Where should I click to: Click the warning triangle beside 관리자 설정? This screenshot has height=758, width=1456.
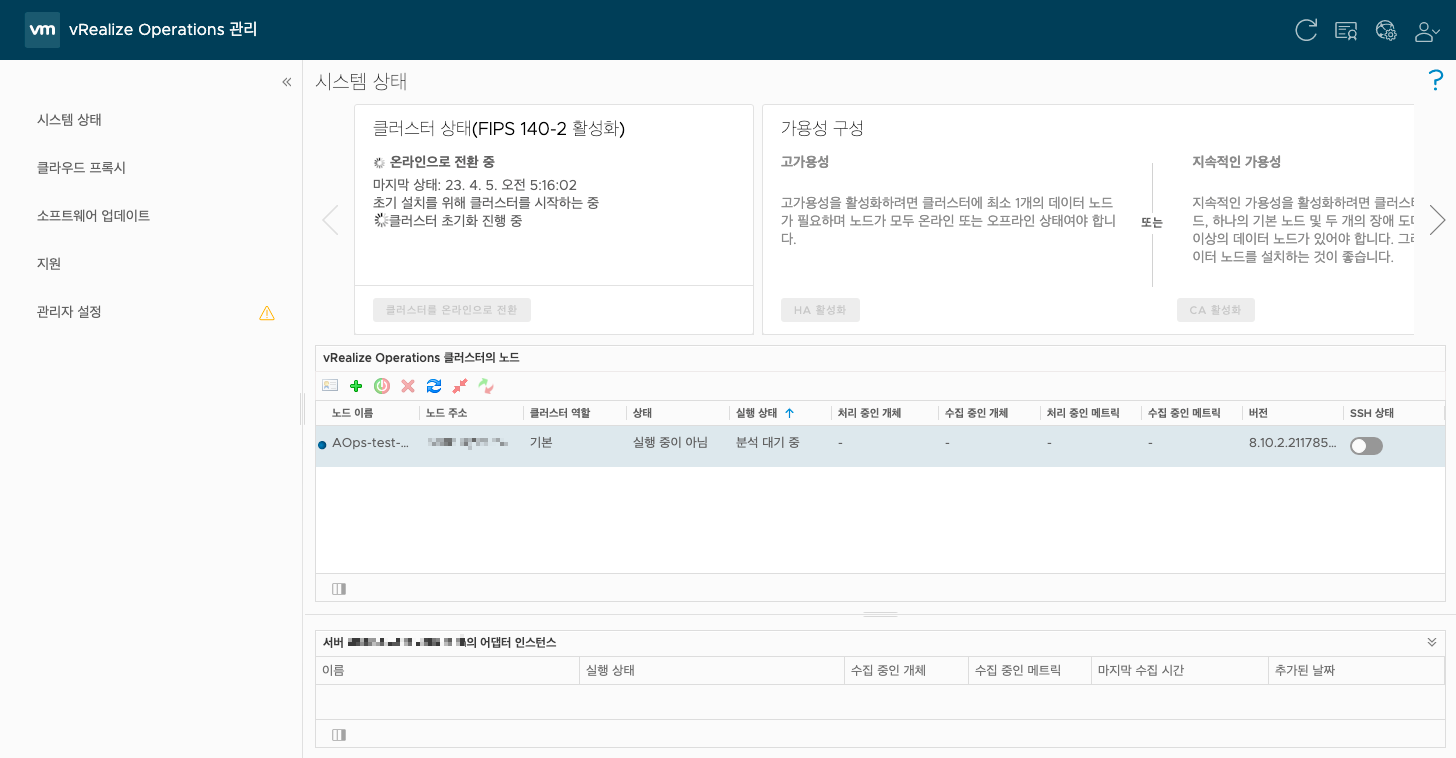tap(267, 313)
